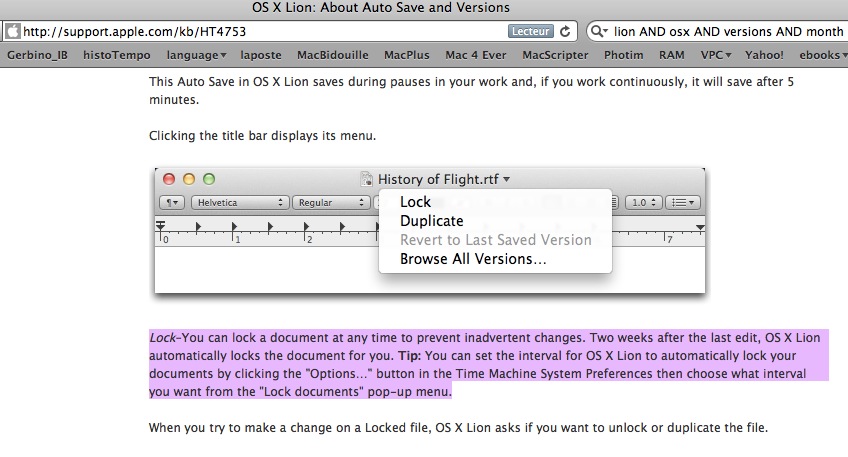Click the left indent marker at ruler 0
This screenshot has height=457, width=848.
[161, 226]
